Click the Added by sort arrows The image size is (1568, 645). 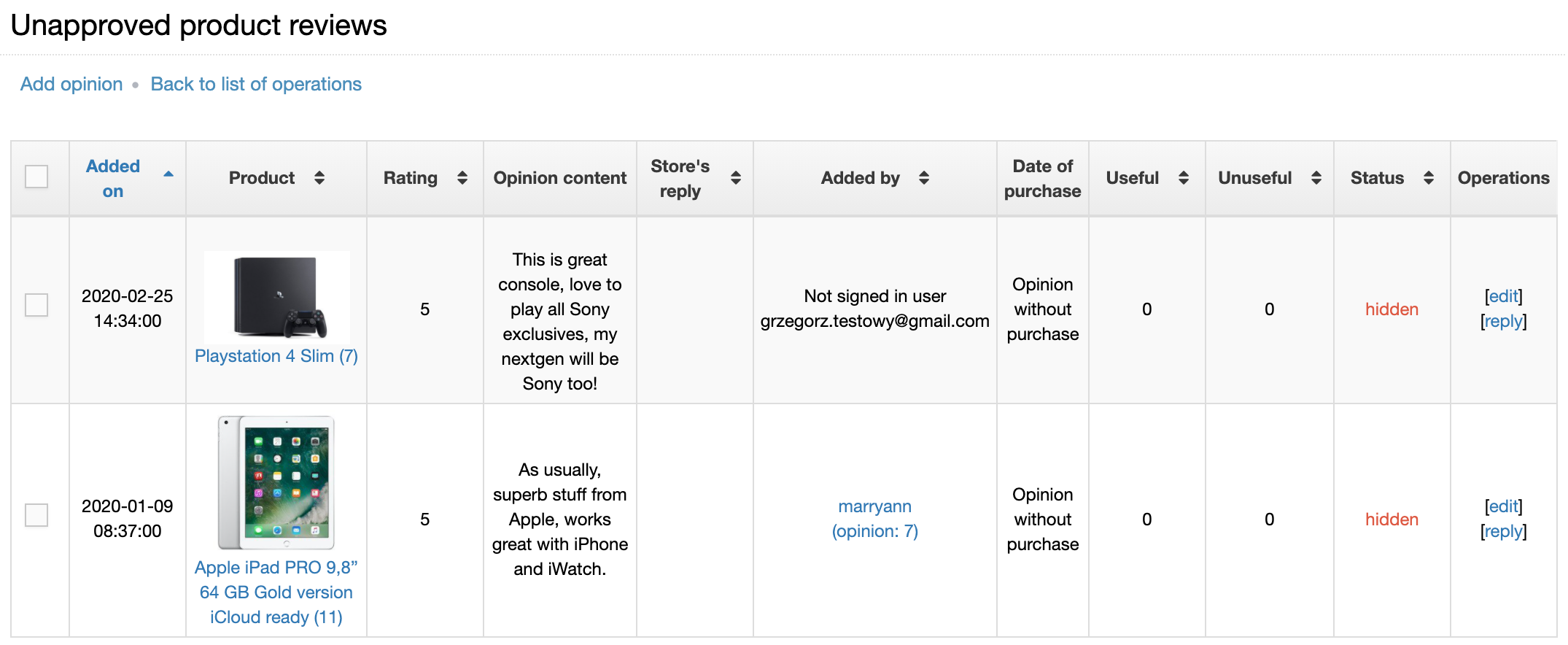click(x=924, y=178)
